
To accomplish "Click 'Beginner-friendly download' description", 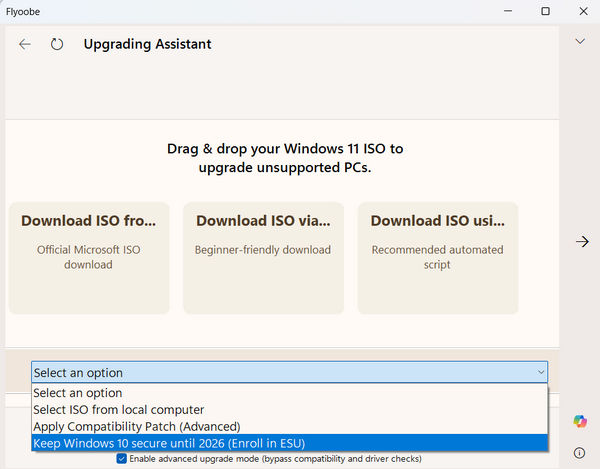I will [263, 250].
